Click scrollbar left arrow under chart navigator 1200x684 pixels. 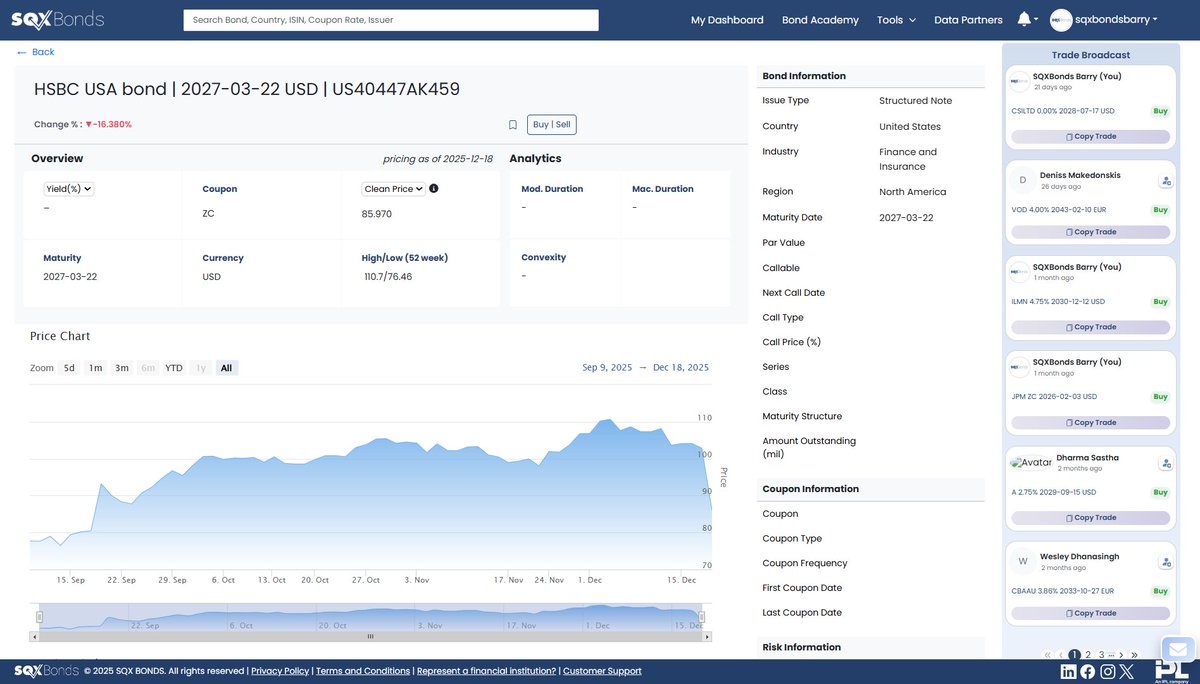(36, 636)
